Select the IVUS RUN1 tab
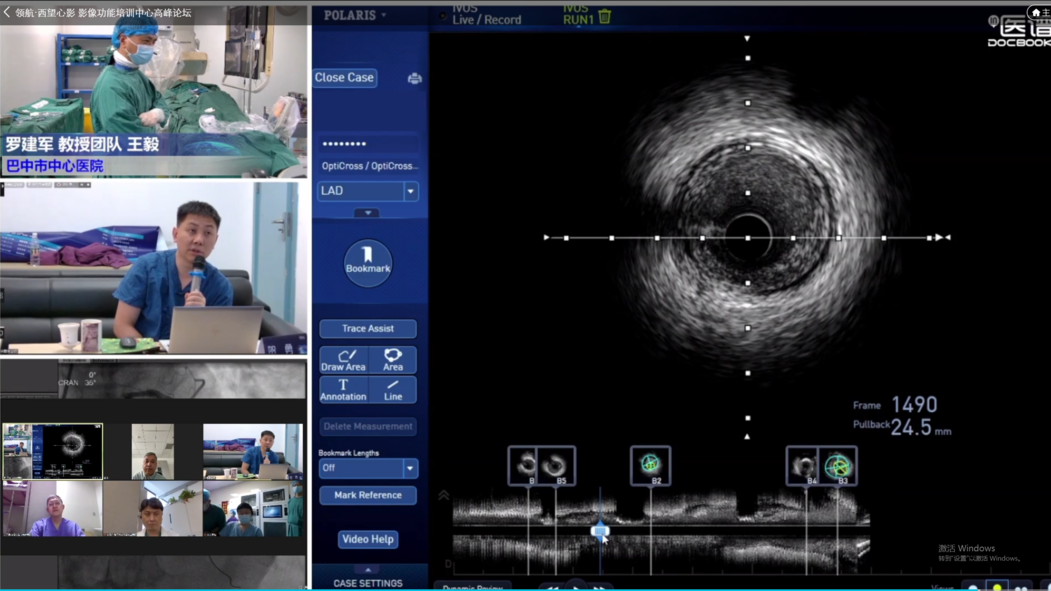This screenshot has width=1051, height=591. click(578, 15)
